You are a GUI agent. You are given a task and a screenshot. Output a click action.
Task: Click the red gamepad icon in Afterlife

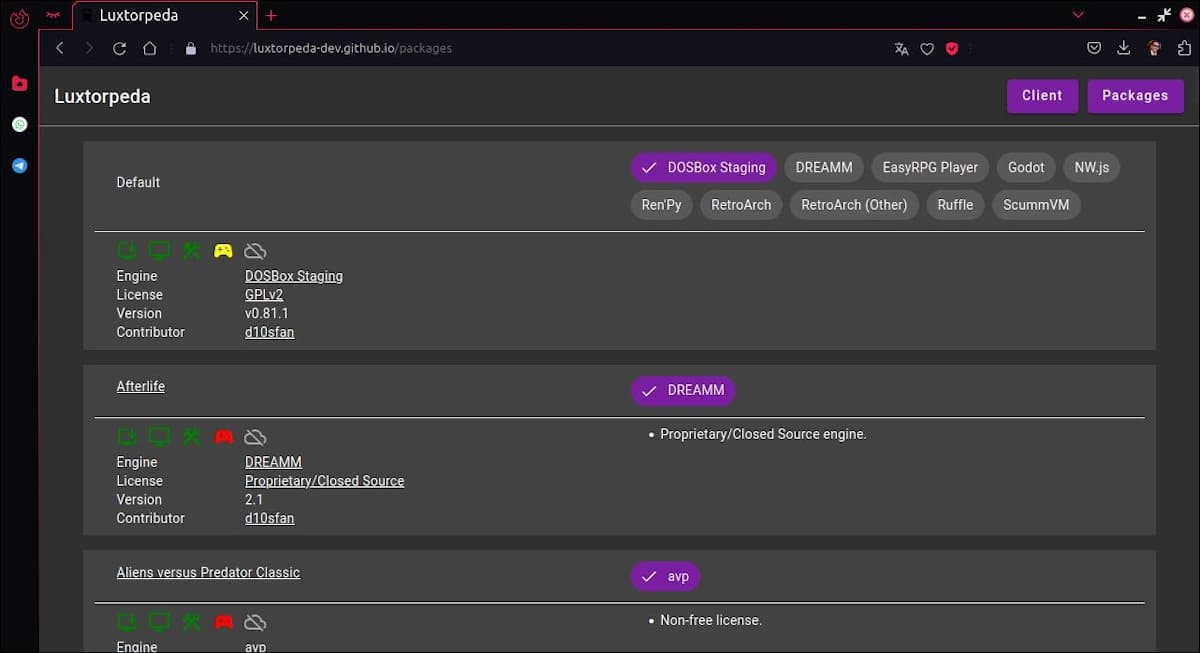pyautogui.click(x=223, y=437)
